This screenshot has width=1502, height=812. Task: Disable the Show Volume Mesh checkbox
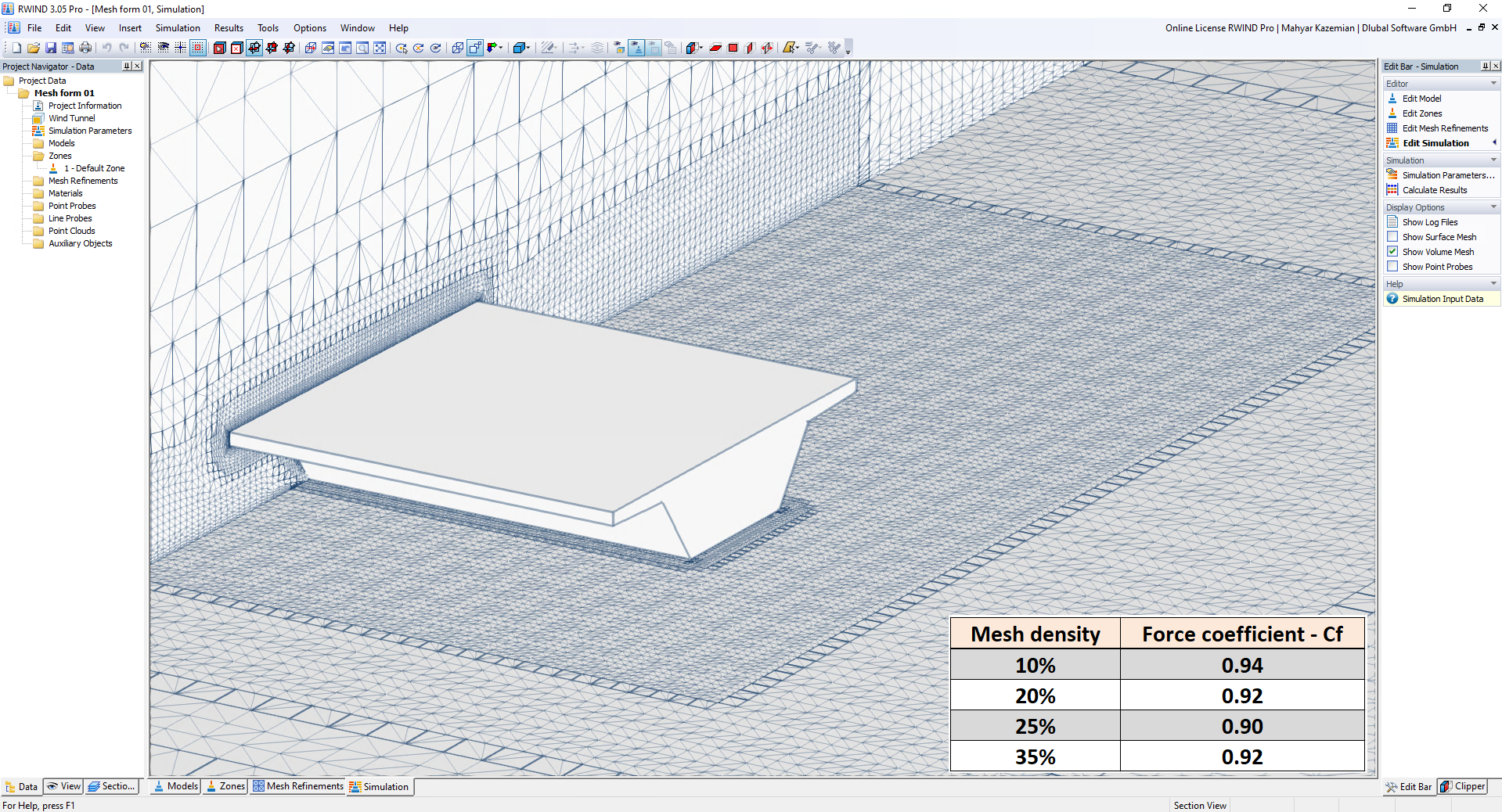coord(1393,251)
